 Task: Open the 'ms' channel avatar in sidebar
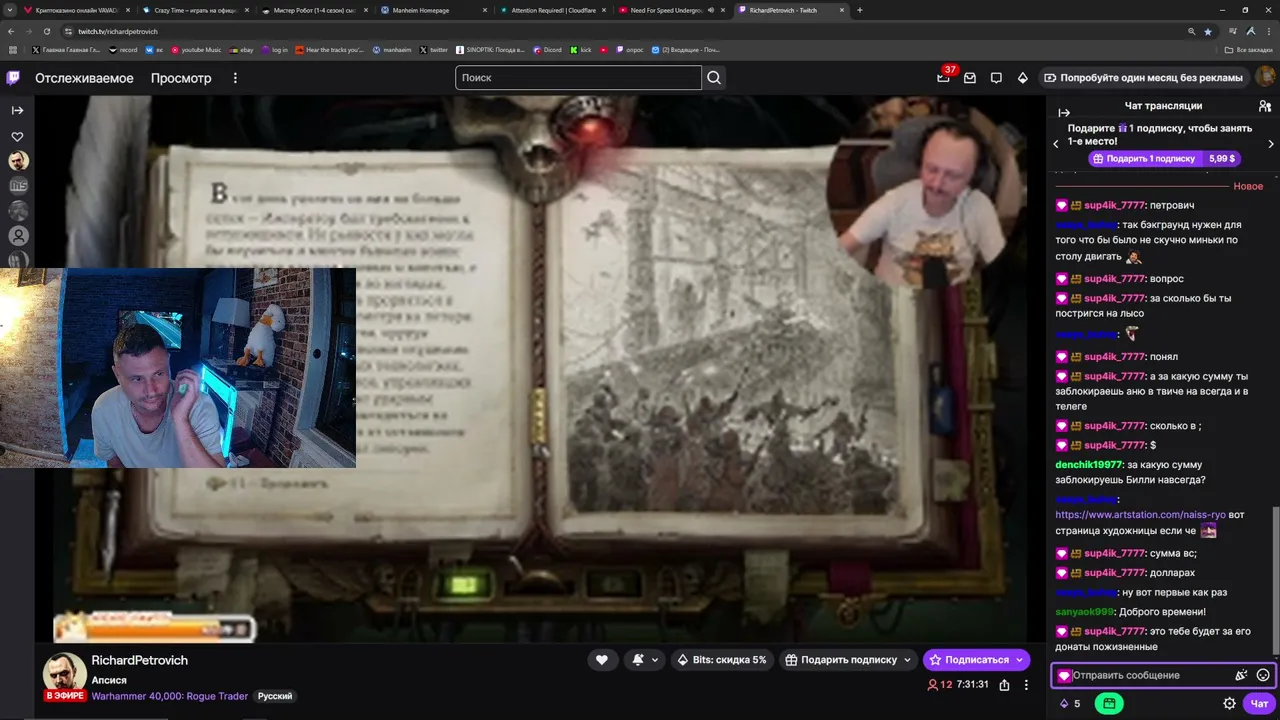click(18, 186)
